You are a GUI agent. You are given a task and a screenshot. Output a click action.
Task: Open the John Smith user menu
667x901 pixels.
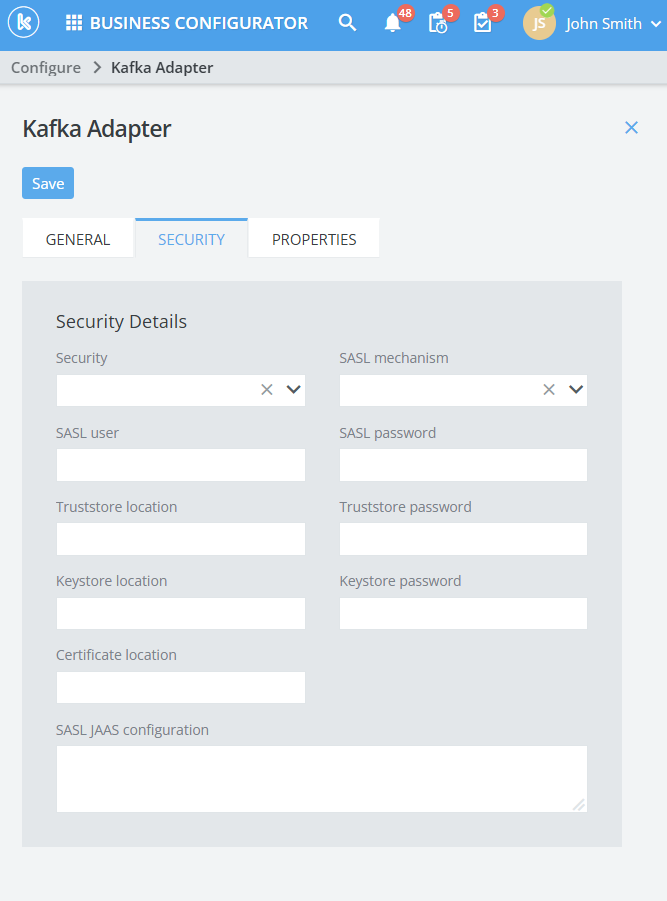coord(612,24)
